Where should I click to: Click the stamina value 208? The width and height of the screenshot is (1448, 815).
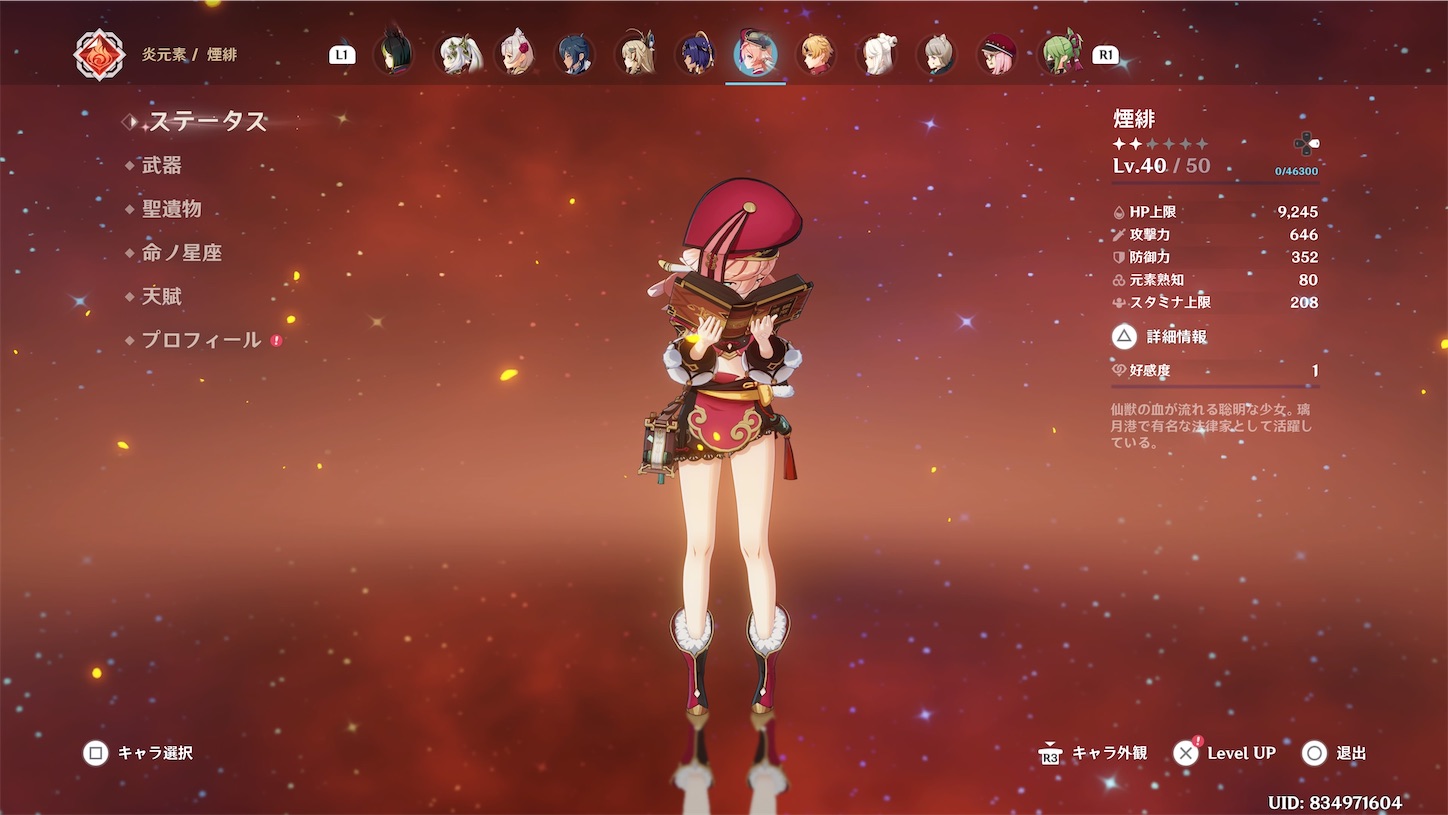pyautogui.click(x=1304, y=302)
